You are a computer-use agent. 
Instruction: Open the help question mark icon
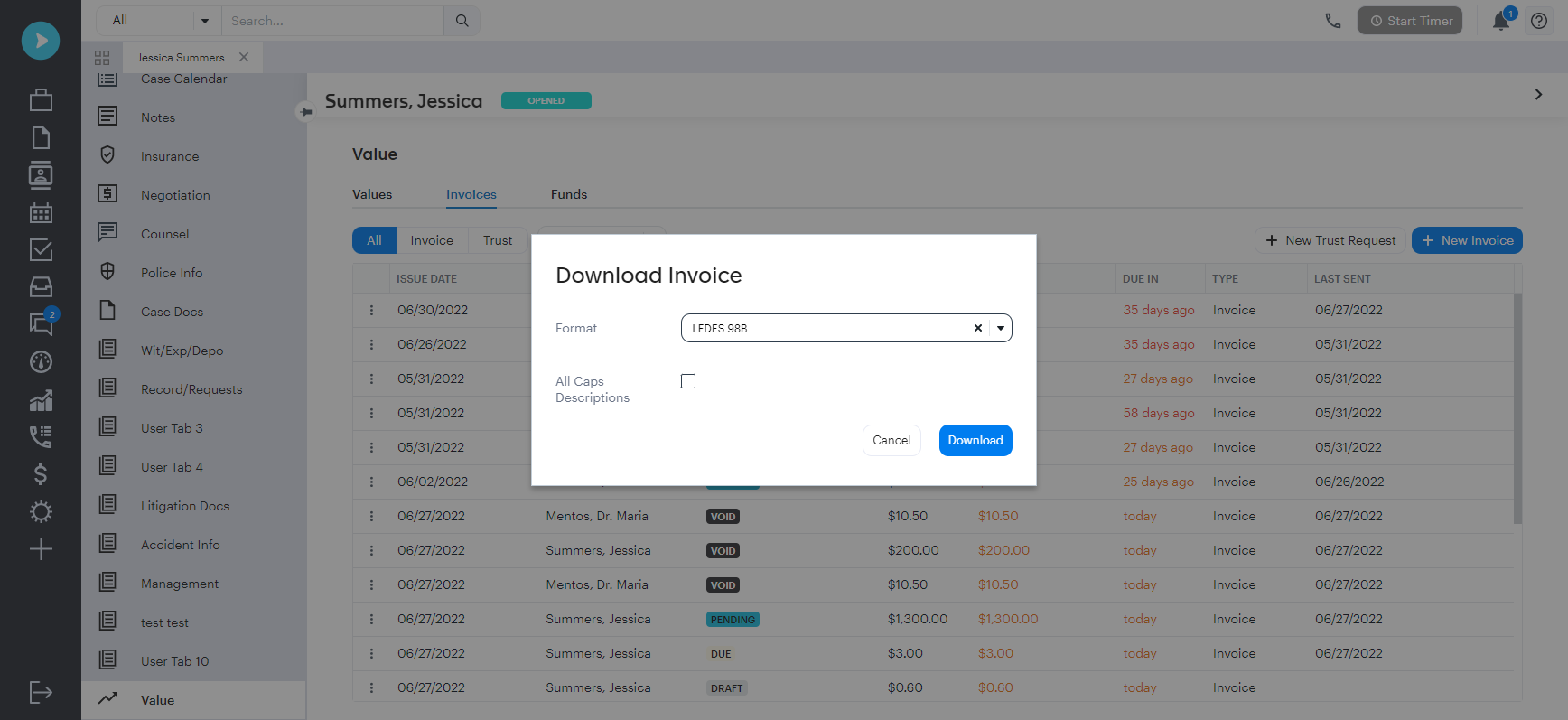pos(1539,21)
